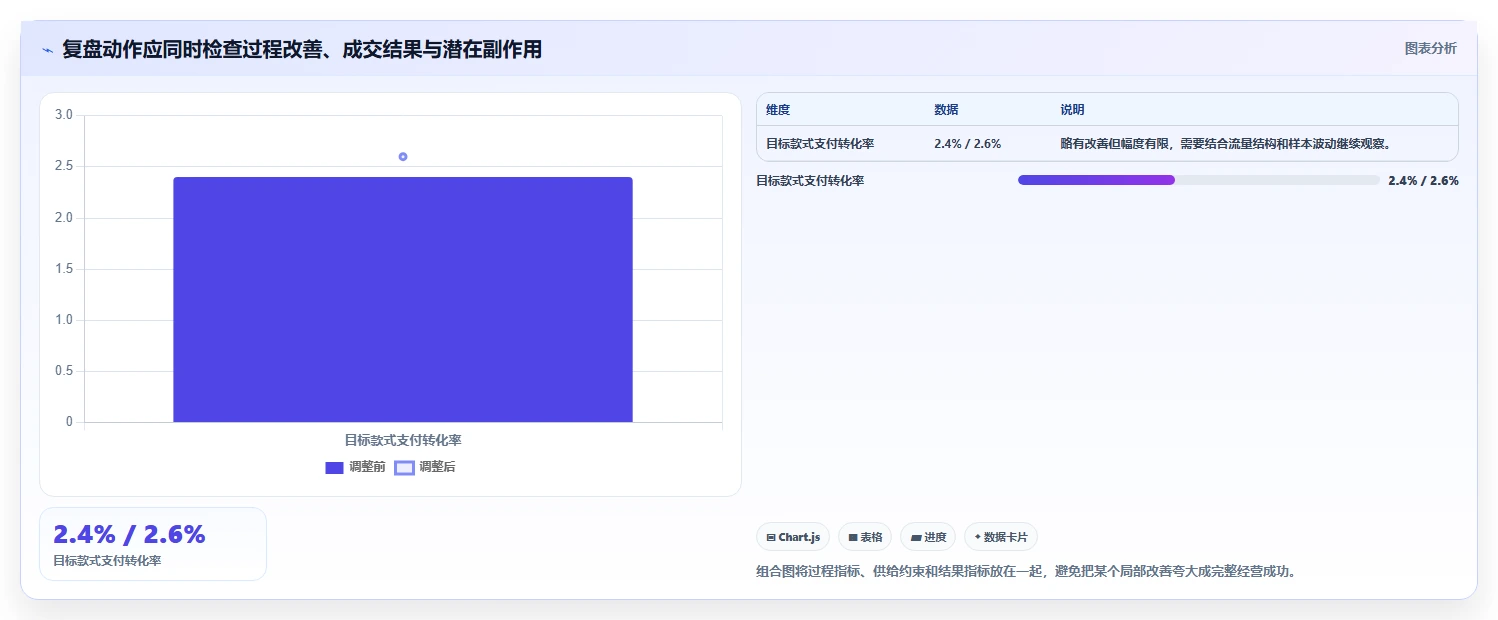Click the 调整前 purple bar in chart
Screen dimensions: 1498x620
pos(403,299)
